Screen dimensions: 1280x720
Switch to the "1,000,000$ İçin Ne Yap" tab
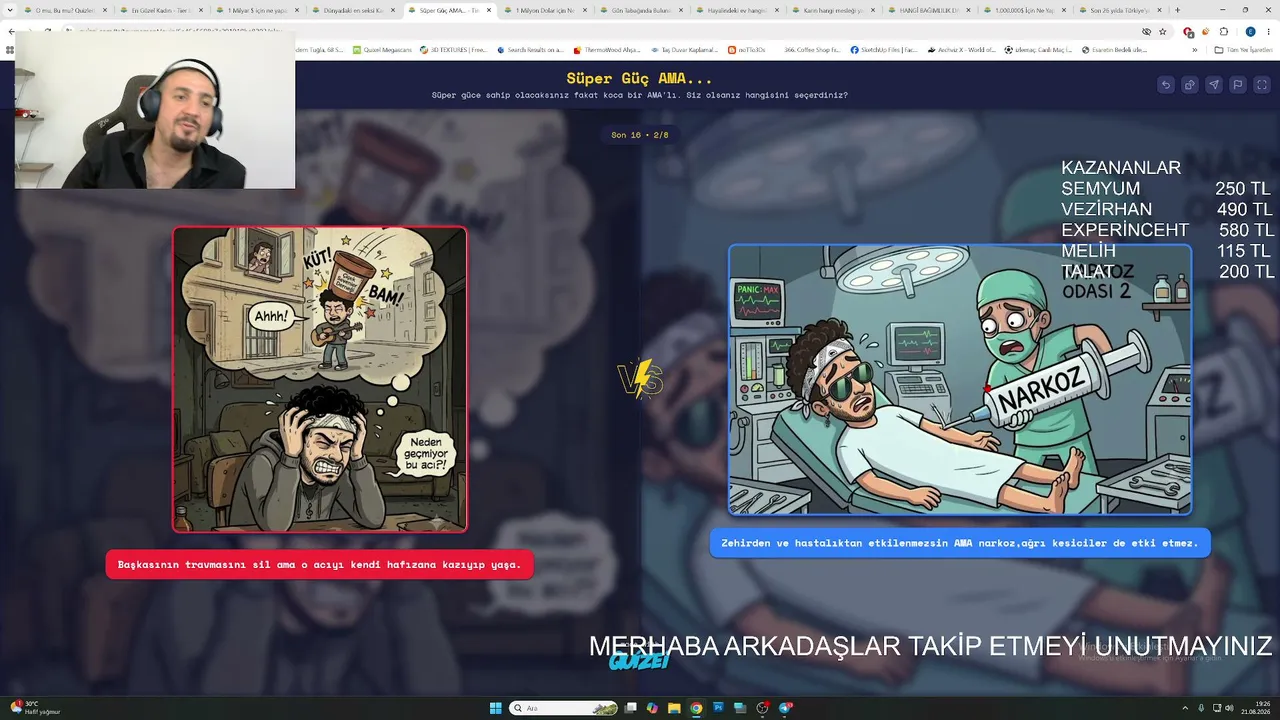[1025, 10]
